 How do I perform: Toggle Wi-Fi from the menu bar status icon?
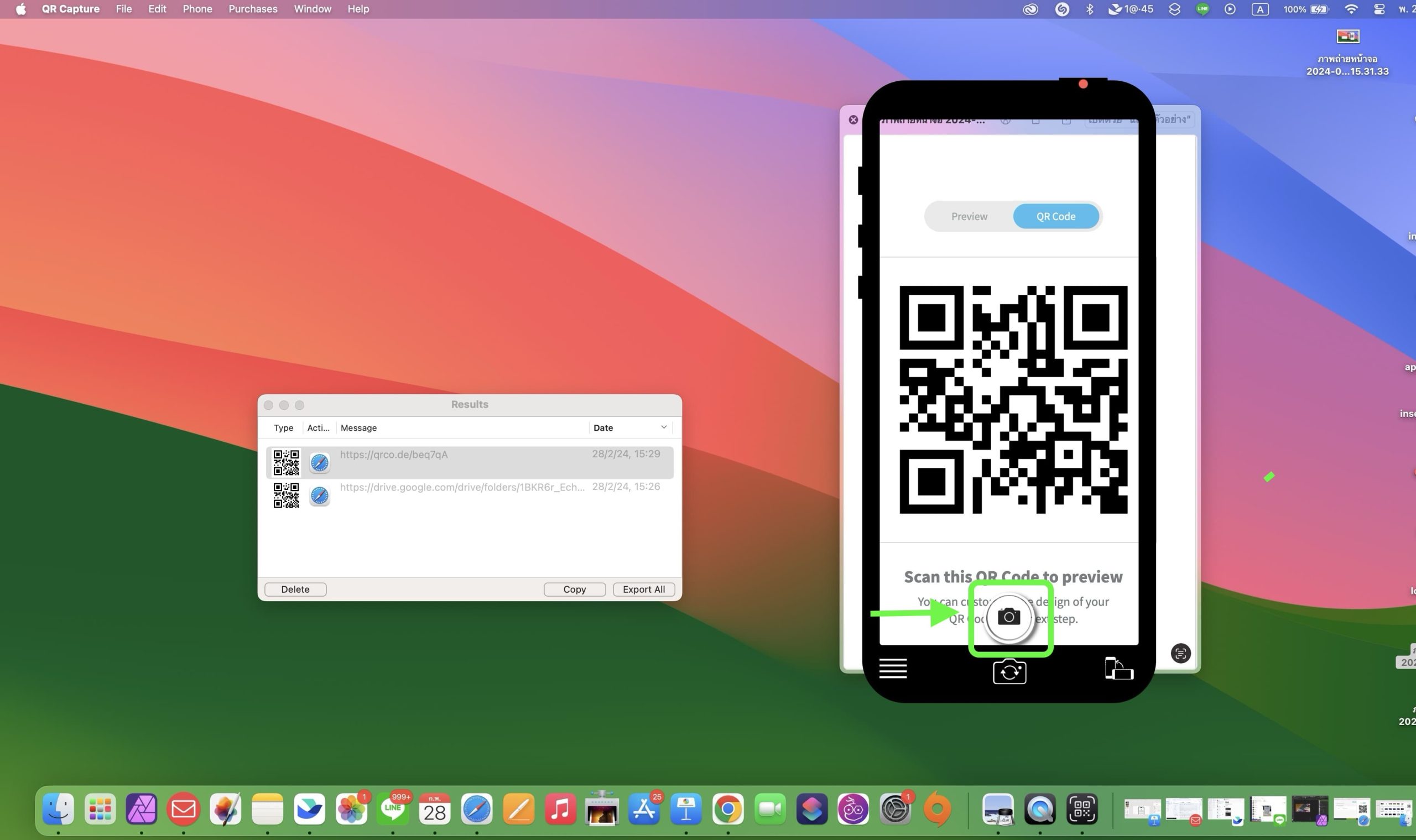1351,9
